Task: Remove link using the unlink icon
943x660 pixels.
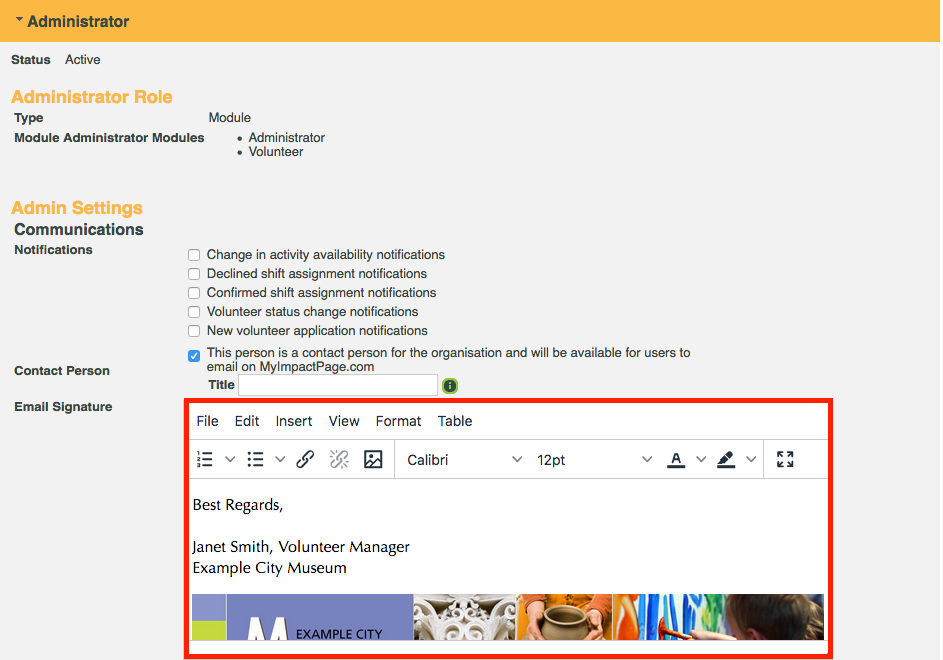Action: pos(339,460)
